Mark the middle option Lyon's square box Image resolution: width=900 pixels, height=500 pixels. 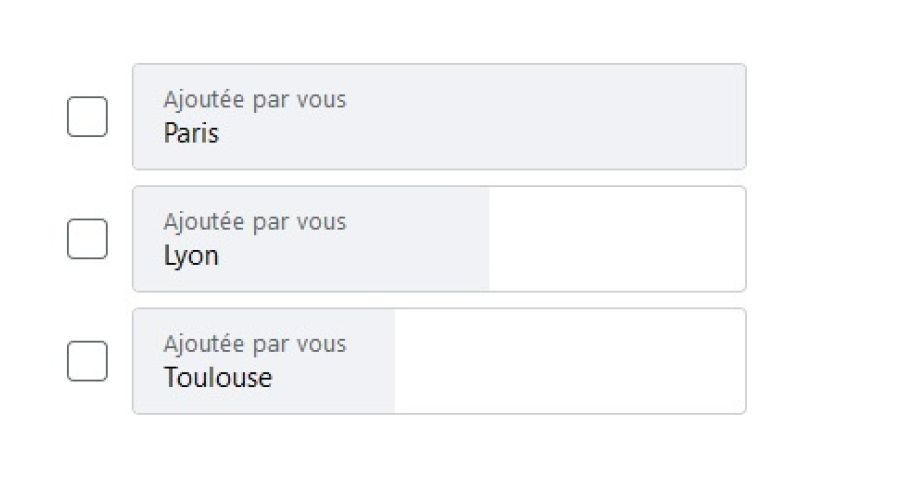click(x=87, y=239)
